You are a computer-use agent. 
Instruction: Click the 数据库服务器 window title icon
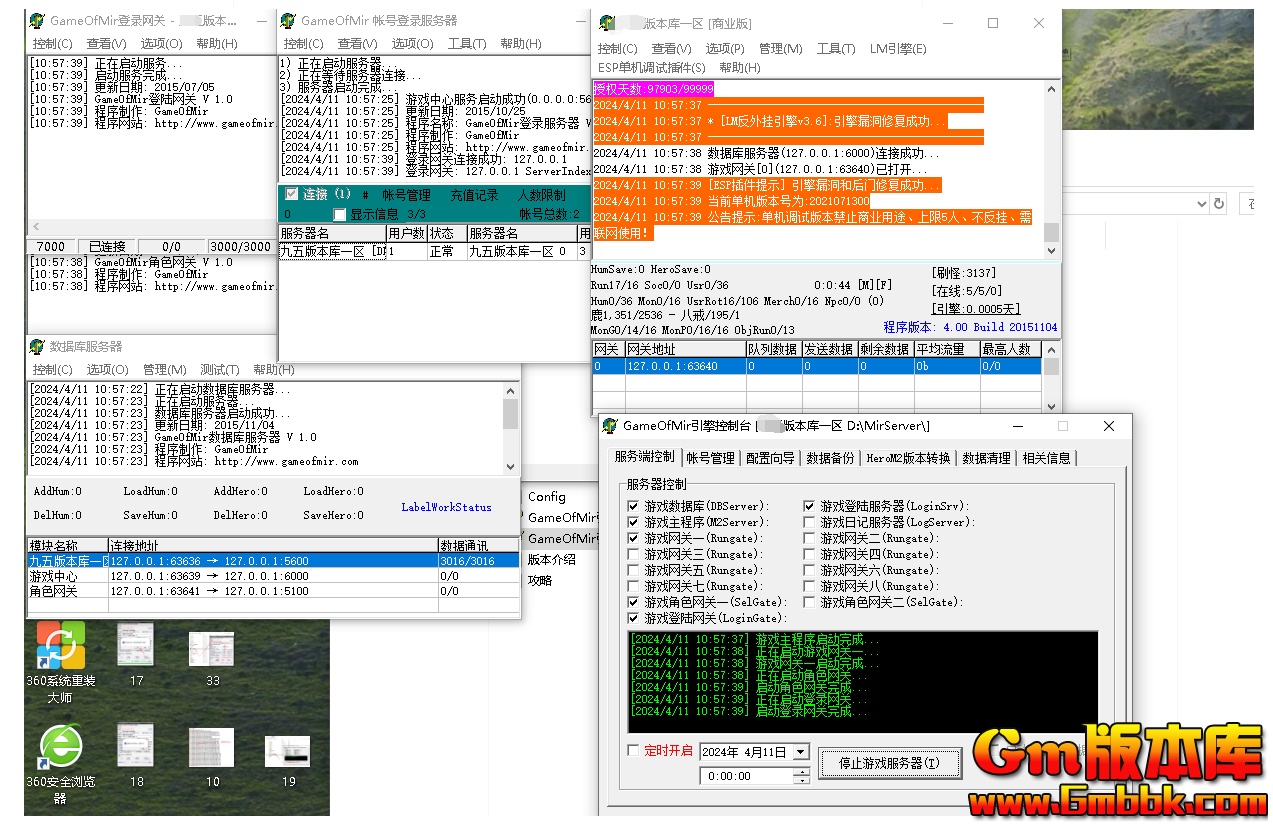coord(37,347)
